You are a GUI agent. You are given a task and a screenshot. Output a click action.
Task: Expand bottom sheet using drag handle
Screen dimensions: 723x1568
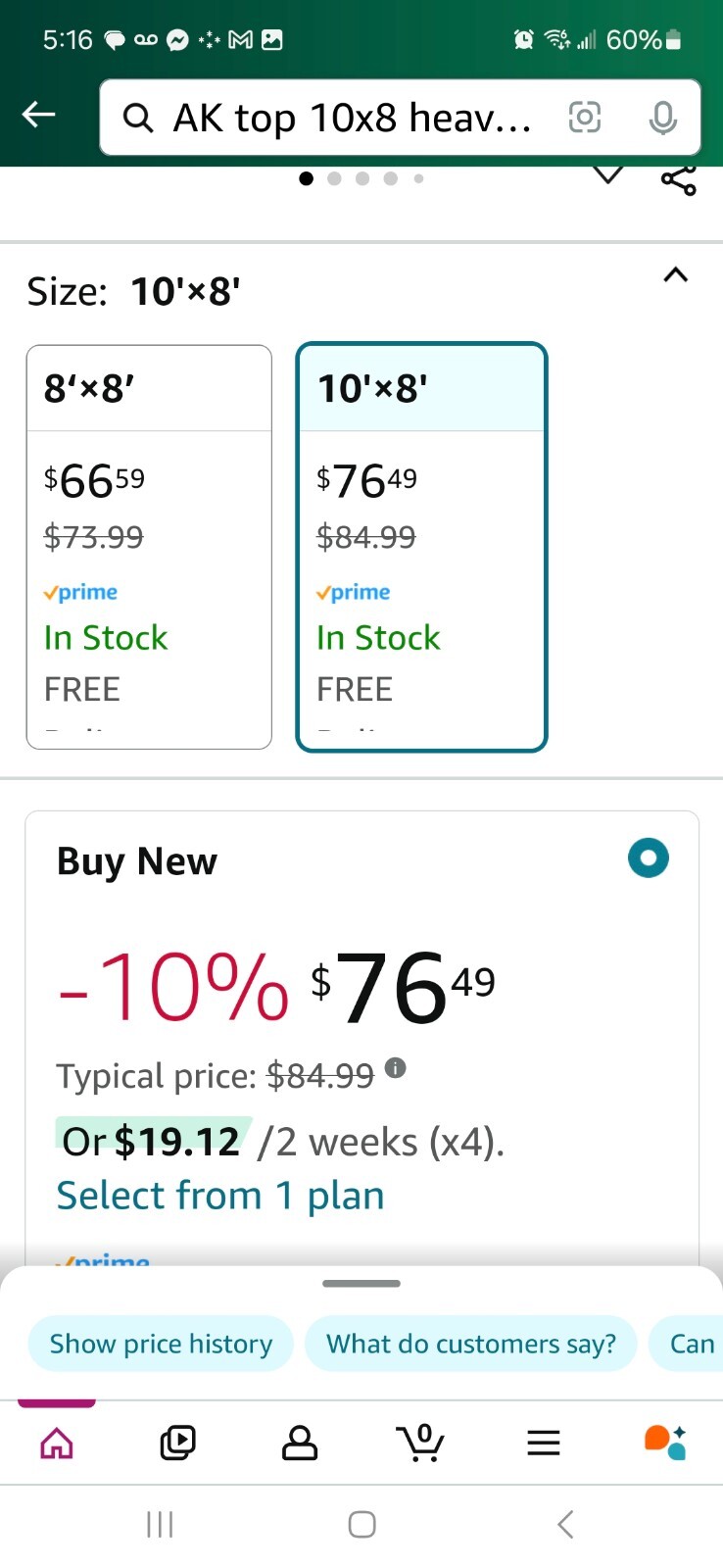click(x=361, y=1283)
